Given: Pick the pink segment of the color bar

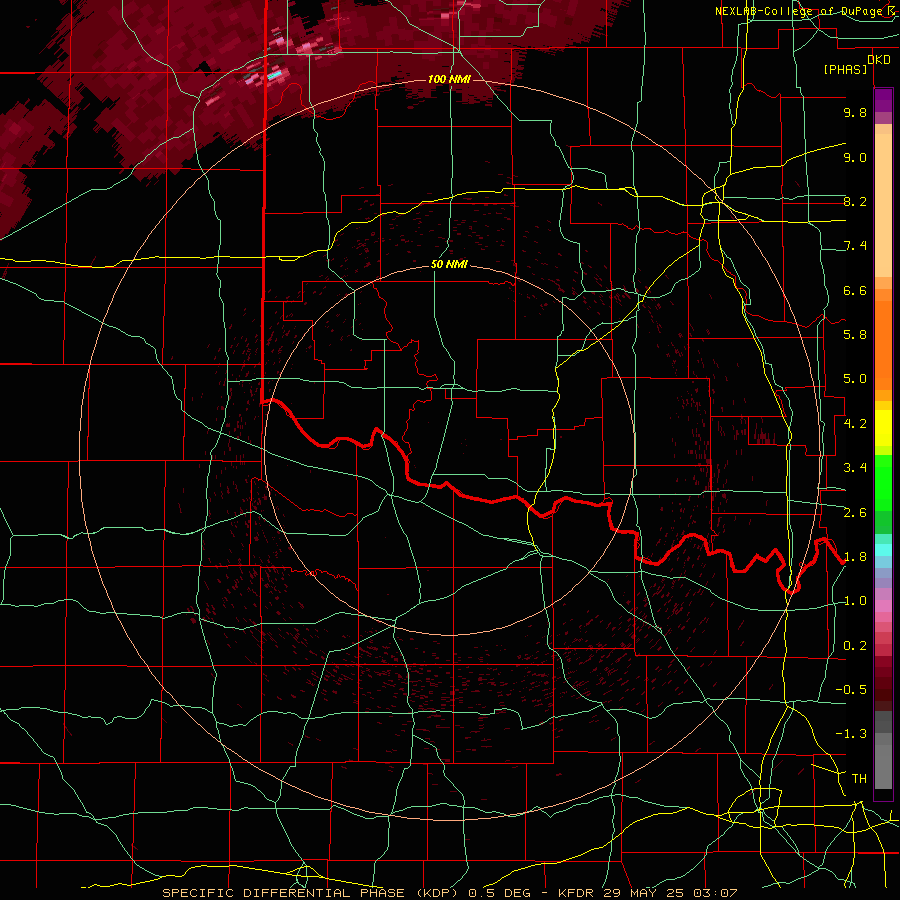Looking at the screenshot, I should tap(883, 606).
